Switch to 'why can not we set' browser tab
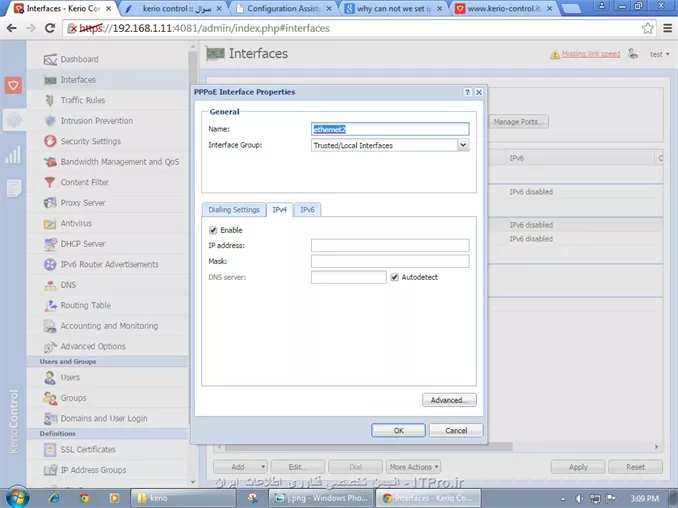 [x=393, y=9]
